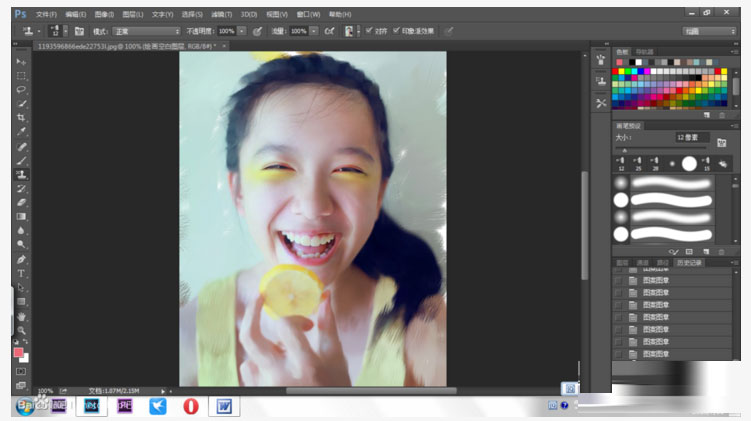Open the Layer (图层) menu
Image resolution: width=751 pixels, height=421 pixels.
(133, 15)
